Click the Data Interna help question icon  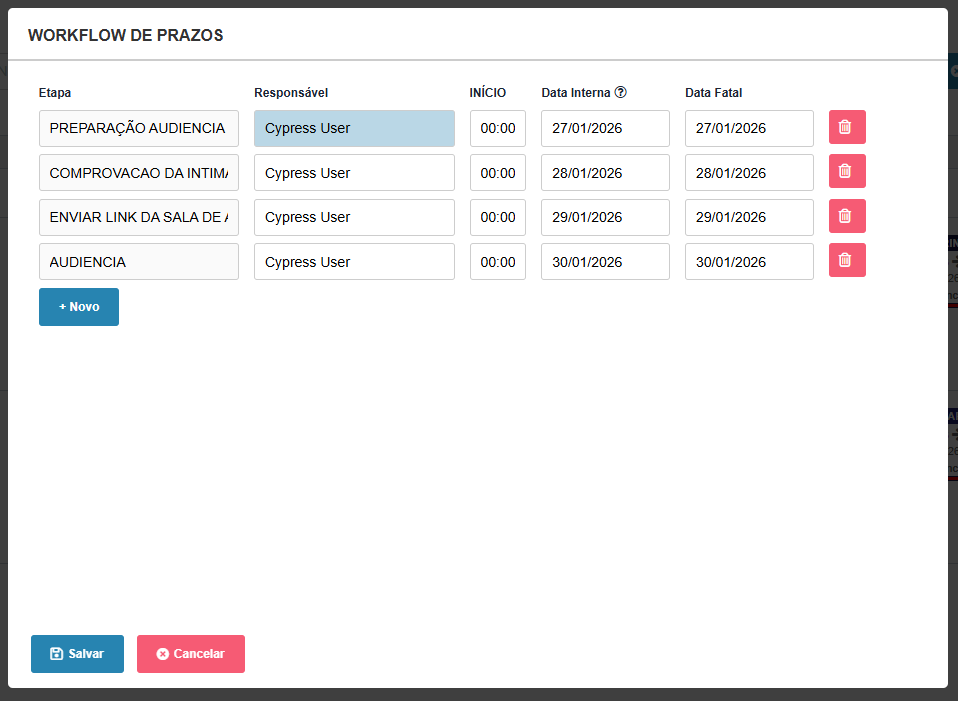coord(621,93)
